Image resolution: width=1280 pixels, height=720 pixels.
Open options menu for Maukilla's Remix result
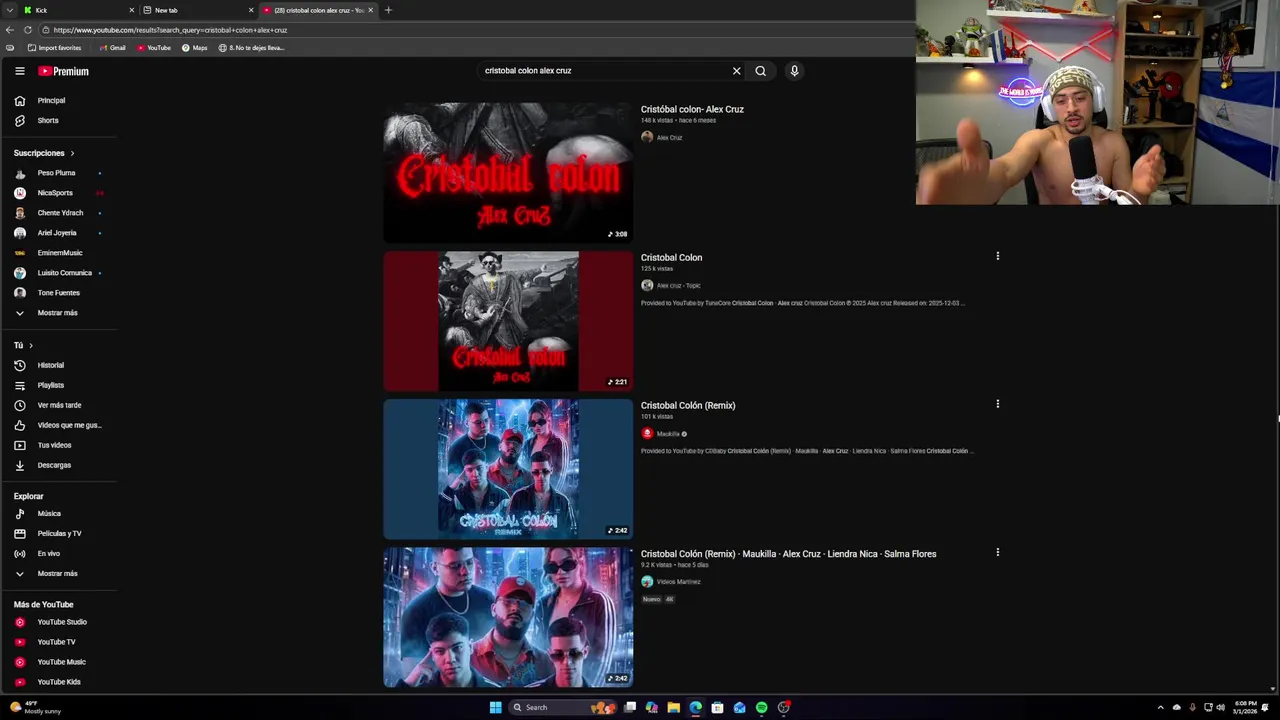click(997, 404)
